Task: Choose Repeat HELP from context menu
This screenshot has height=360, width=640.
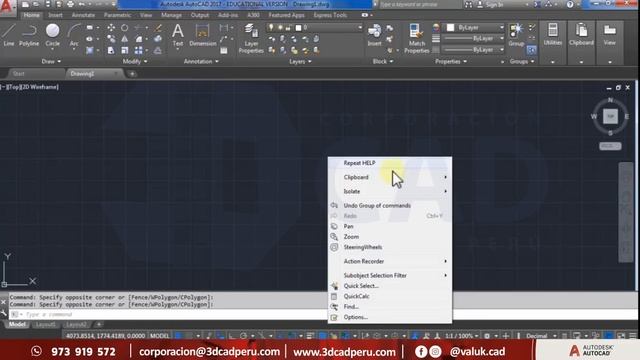Action: pos(390,163)
